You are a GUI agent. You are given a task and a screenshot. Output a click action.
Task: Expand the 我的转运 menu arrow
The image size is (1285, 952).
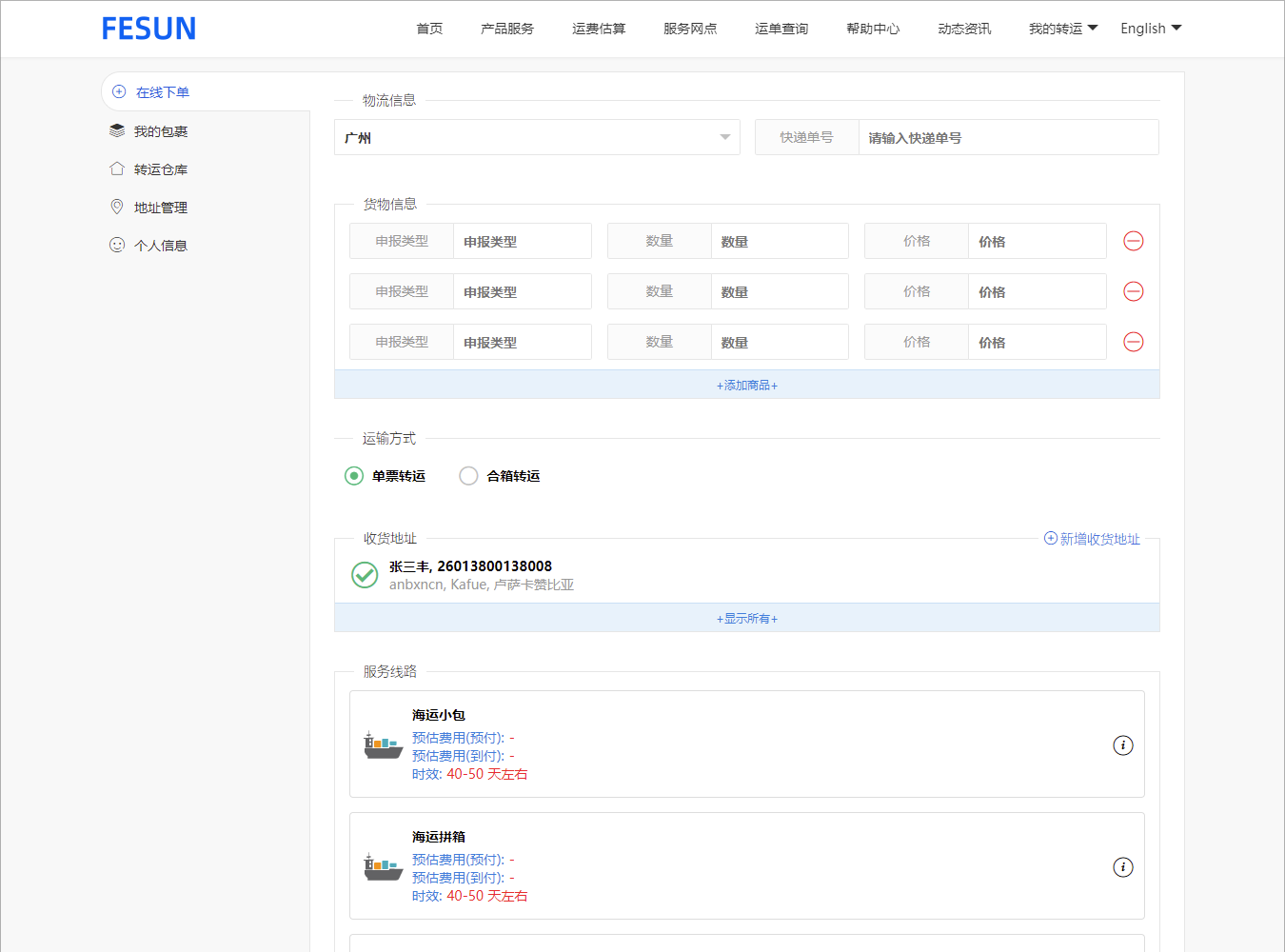click(x=1093, y=28)
